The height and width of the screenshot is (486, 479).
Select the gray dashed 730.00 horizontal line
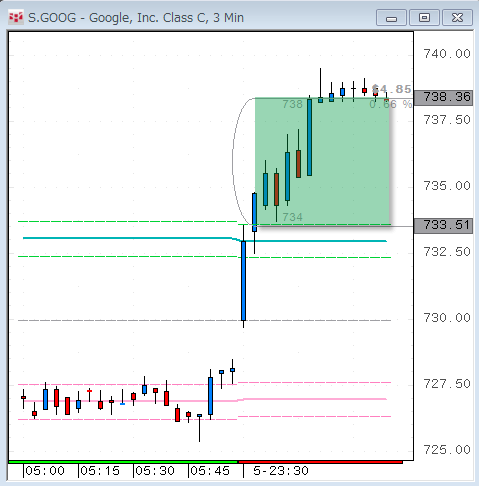[204, 320]
